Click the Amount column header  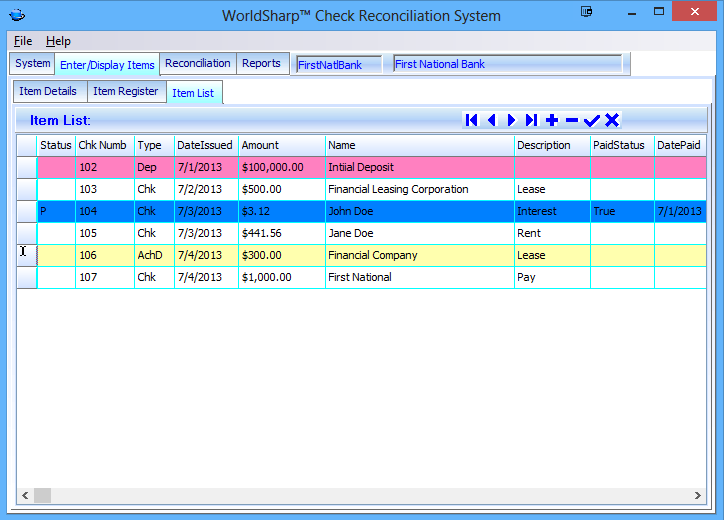(283, 145)
